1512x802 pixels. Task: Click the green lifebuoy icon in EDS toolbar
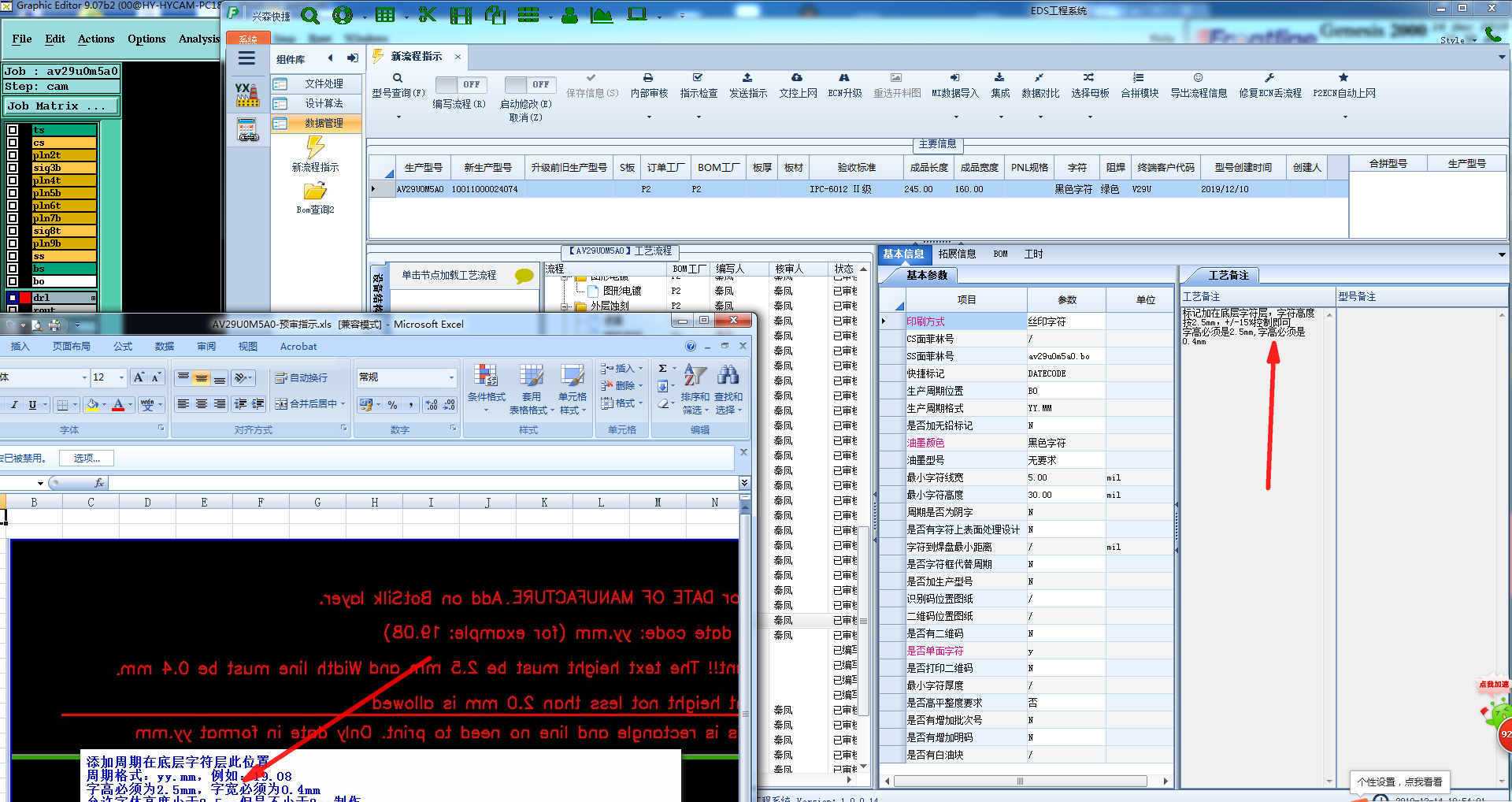click(343, 15)
